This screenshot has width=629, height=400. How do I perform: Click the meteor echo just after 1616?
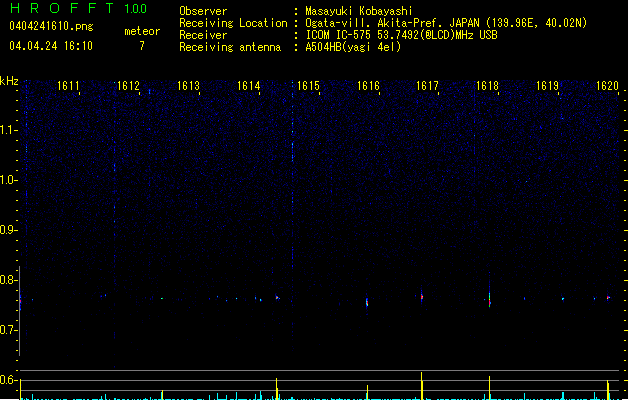pos(367,302)
